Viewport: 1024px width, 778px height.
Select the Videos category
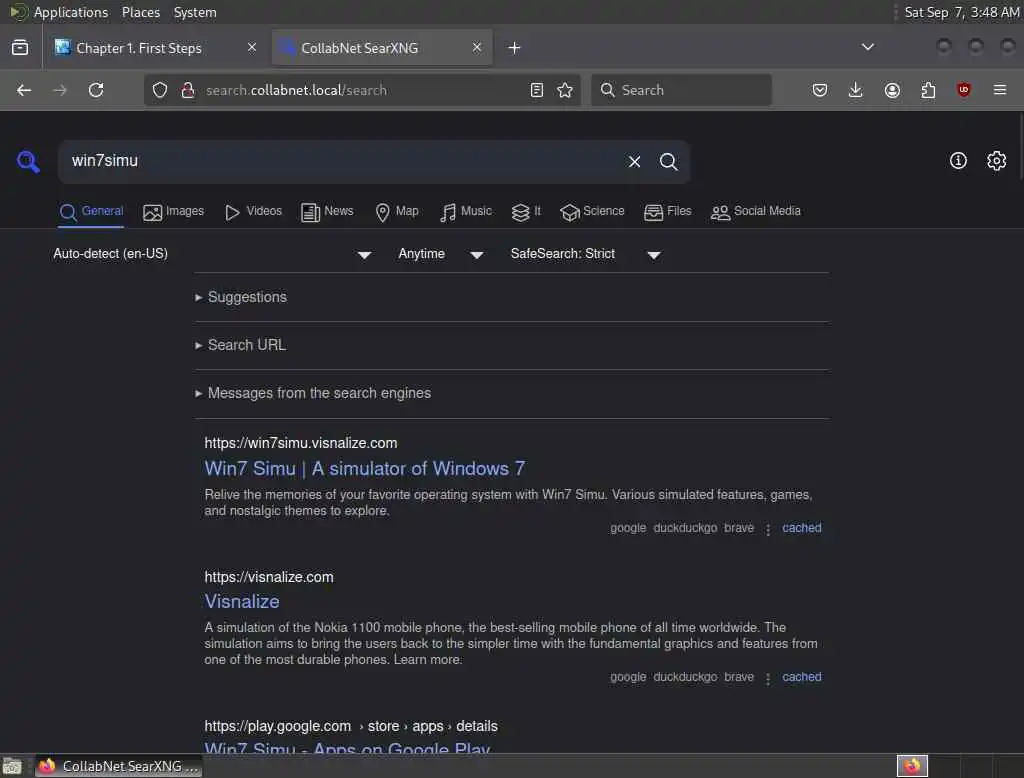coord(253,212)
